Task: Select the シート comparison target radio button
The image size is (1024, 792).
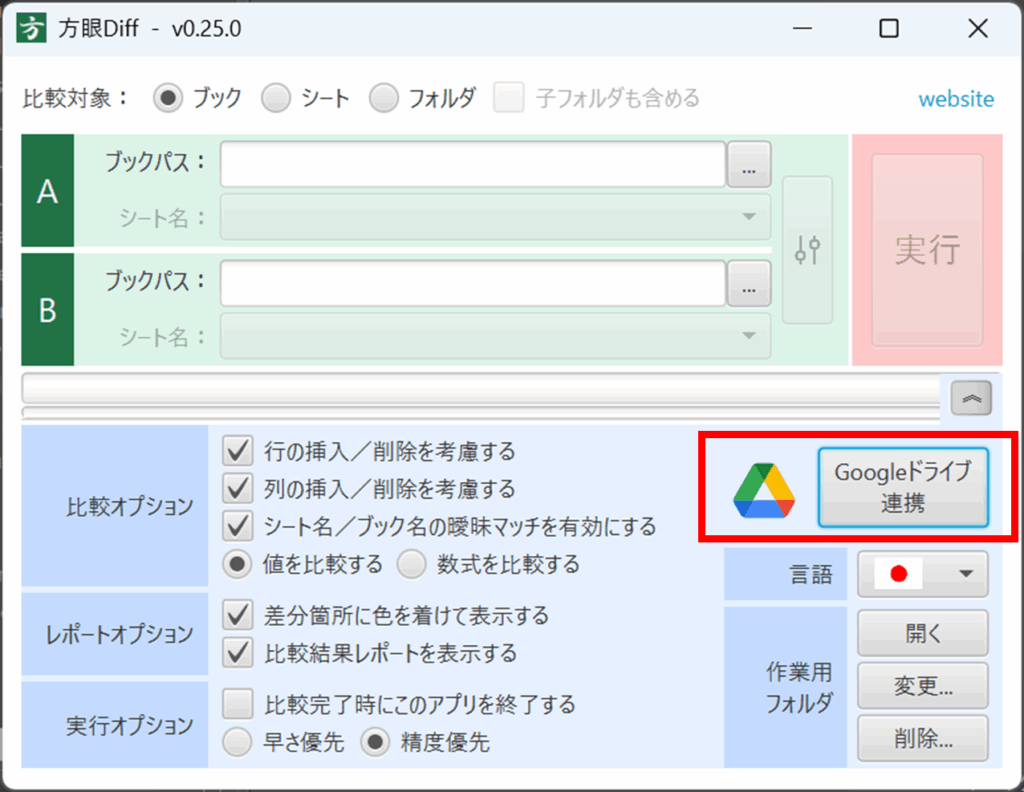Action: [x=276, y=98]
